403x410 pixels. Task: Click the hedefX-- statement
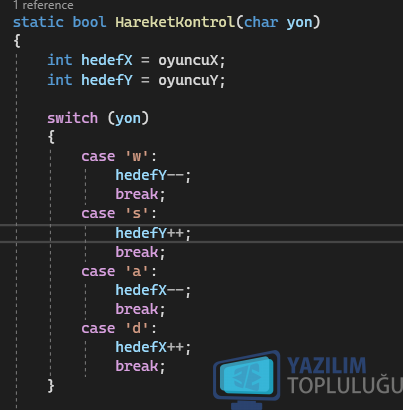click(153, 290)
